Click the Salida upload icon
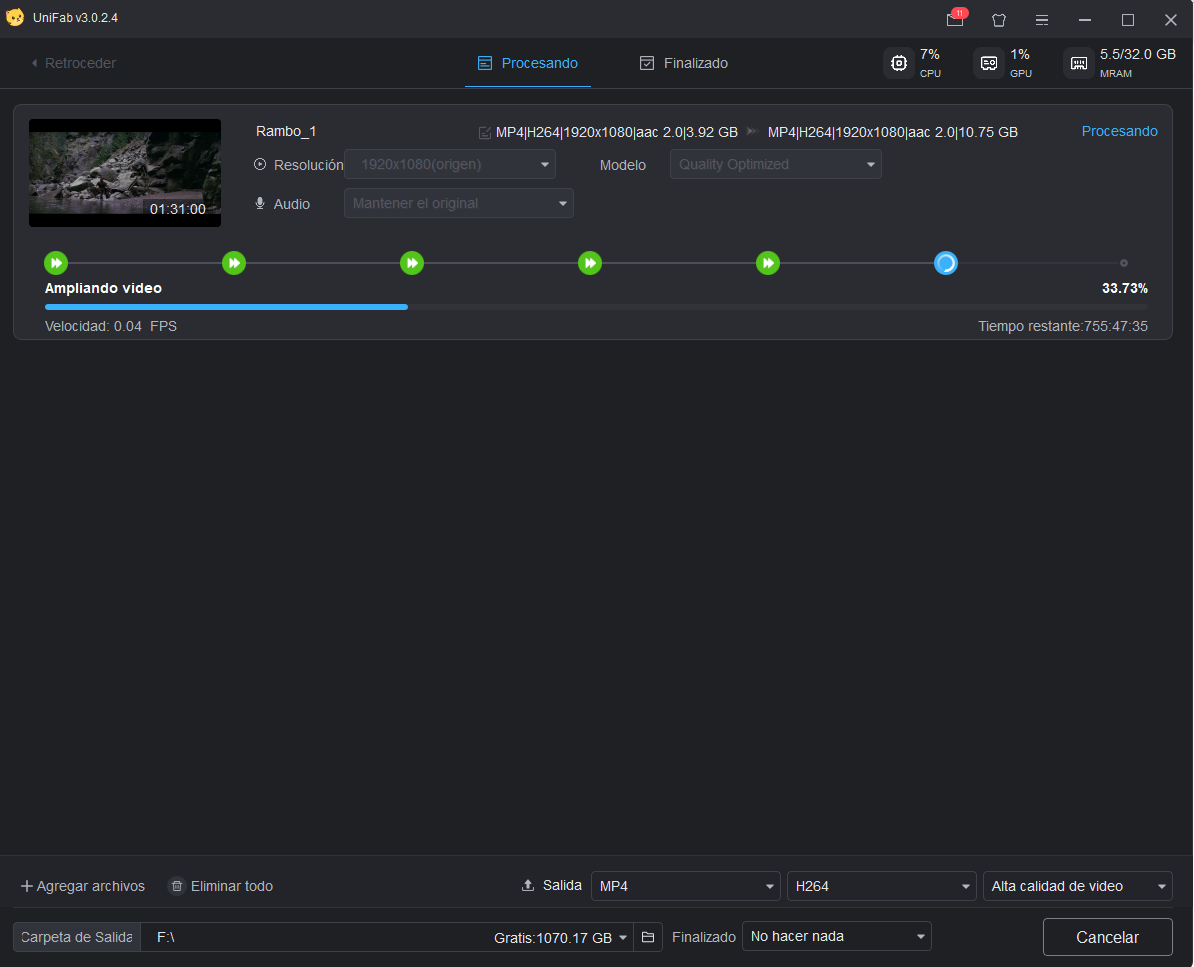 coord(528,886)
